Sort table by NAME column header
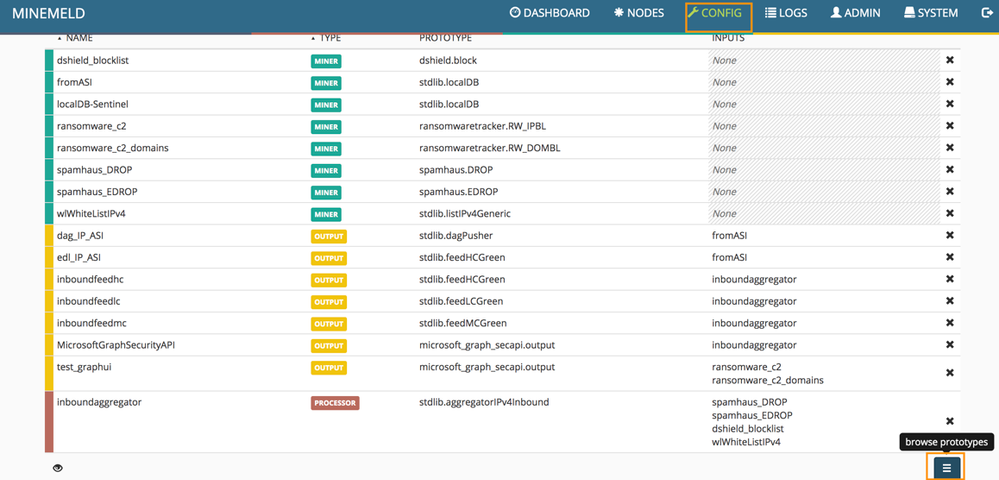Image resolution: width=999 pixels, height=480 pixels. click(78, 37)
